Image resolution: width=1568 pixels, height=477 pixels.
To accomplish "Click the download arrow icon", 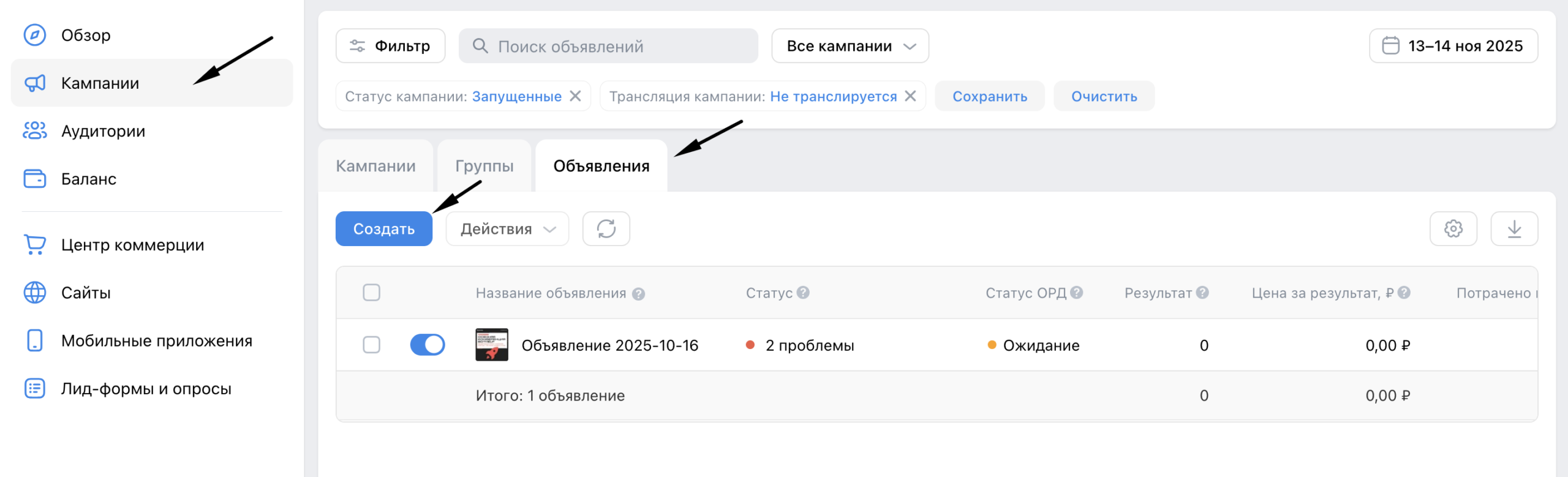I will (1513, 229).
